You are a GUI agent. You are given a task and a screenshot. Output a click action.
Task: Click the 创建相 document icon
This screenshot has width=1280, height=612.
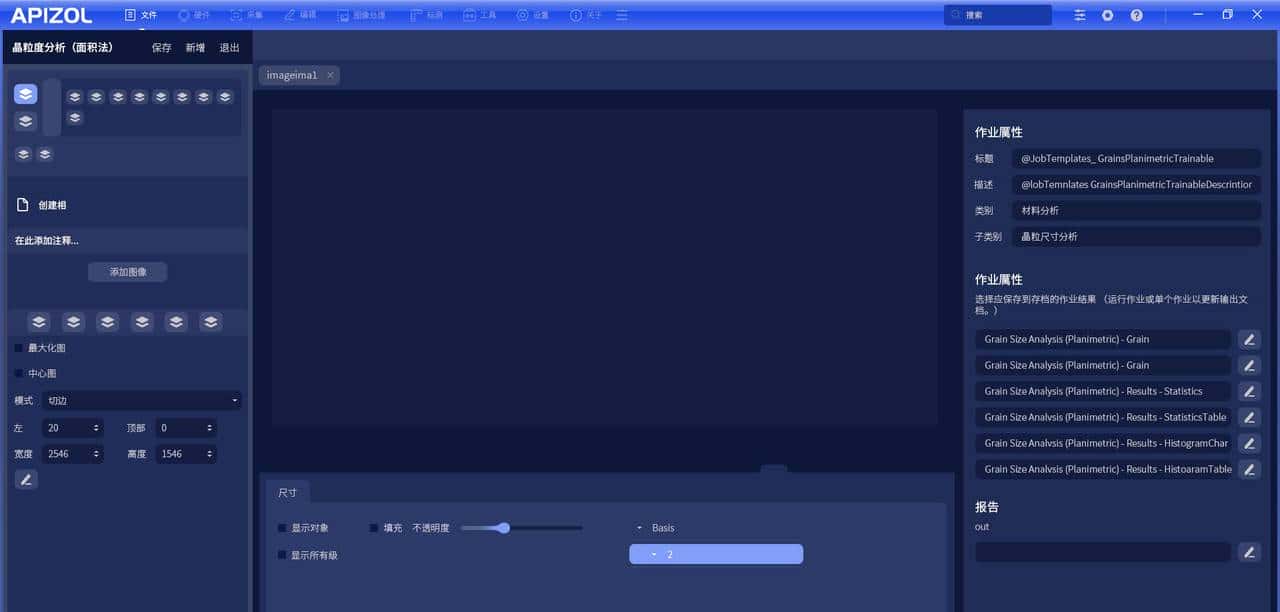coord(23,205)
